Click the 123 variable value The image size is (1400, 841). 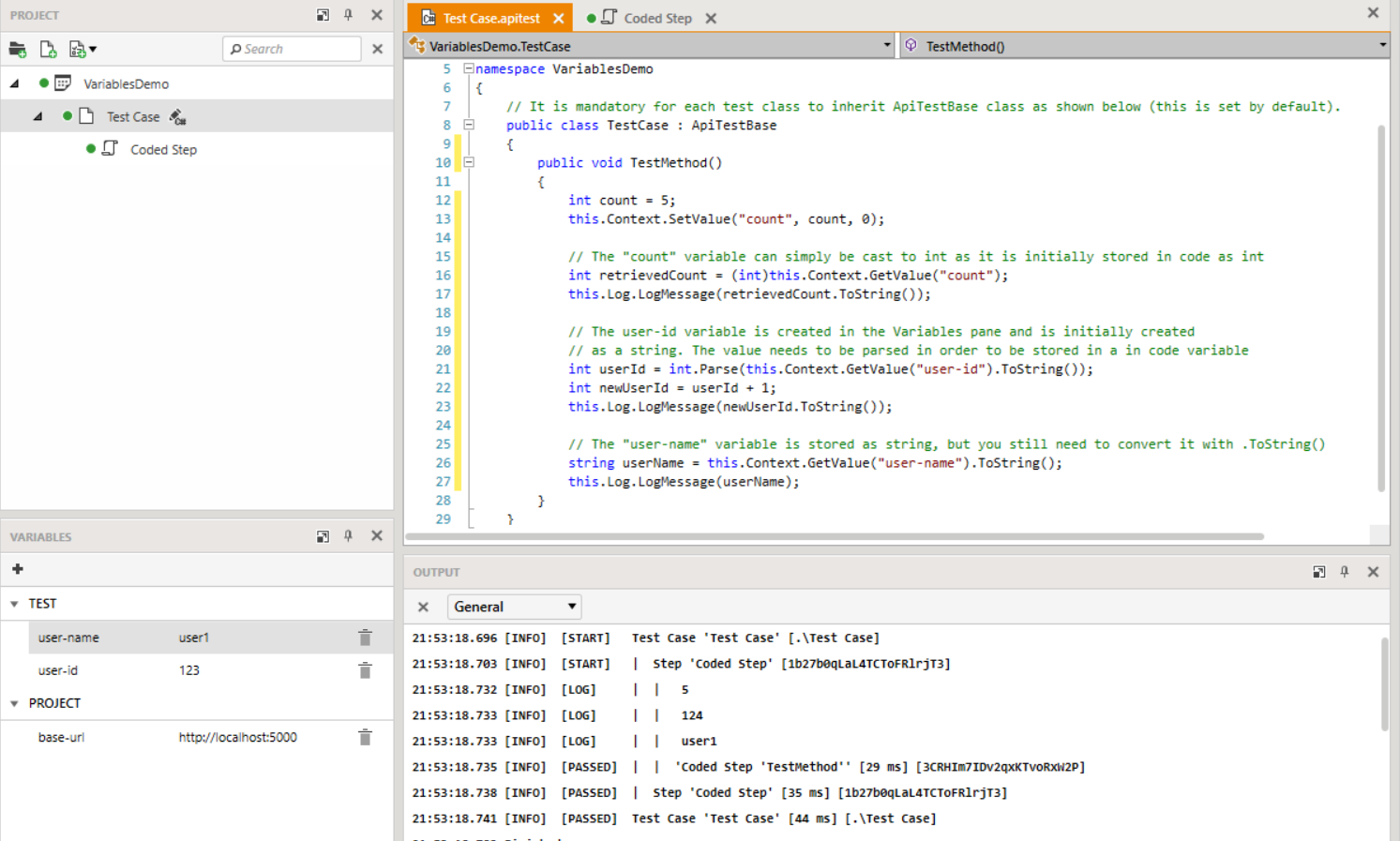coord(189,670)
